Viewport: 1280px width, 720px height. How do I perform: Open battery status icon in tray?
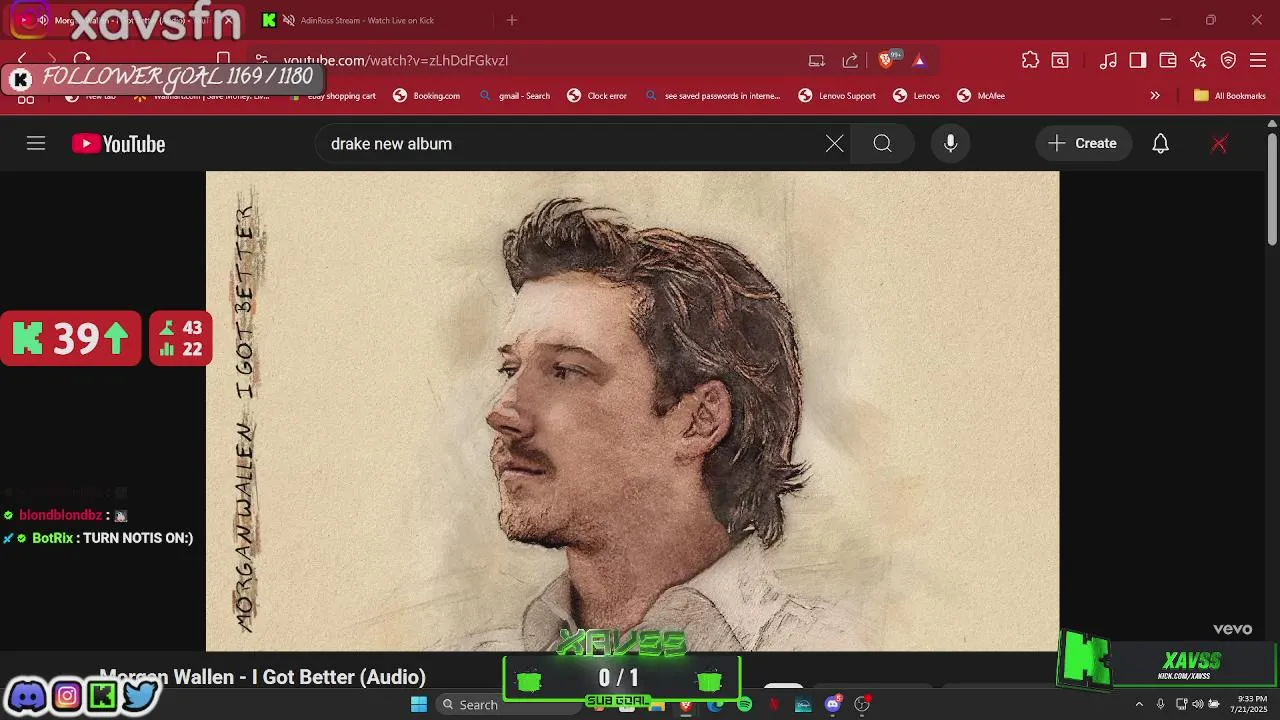[x=1214, y=705]
